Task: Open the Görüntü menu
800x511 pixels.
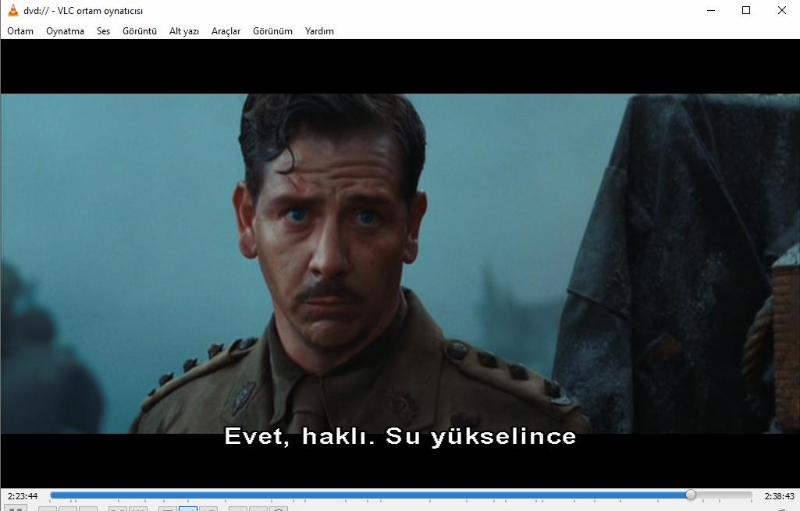Action: (139, 31)
